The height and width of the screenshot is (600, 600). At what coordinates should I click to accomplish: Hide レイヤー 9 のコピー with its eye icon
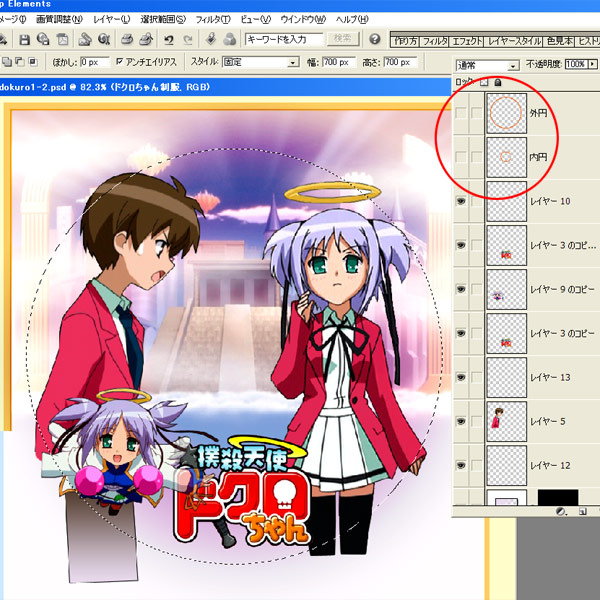tap(461, 289)
